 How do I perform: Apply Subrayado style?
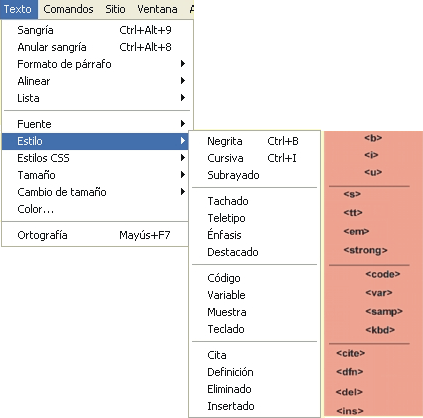pyautogui.click(x=254, y=175)
